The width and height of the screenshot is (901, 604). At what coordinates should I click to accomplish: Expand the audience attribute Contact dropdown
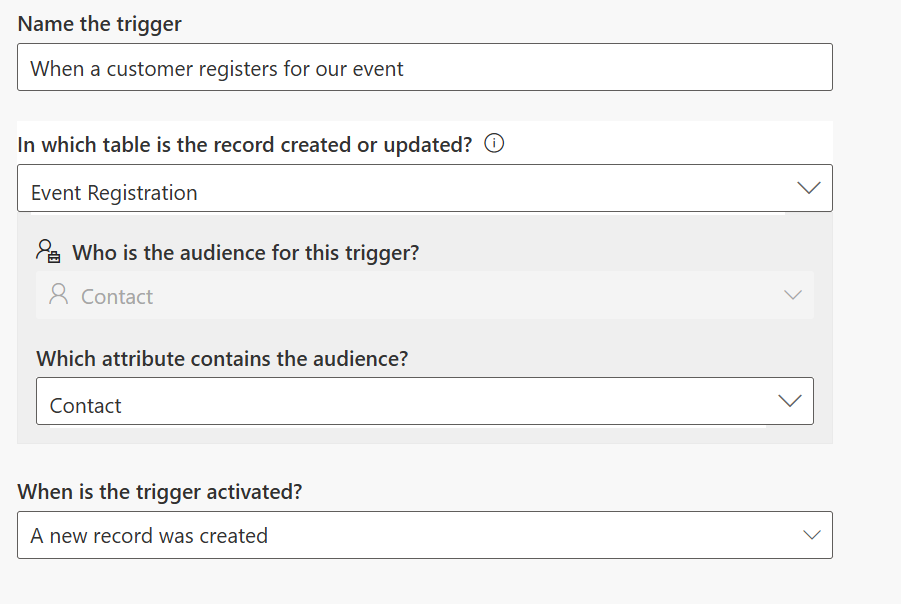pyautogui.click(x=424, y=401)
